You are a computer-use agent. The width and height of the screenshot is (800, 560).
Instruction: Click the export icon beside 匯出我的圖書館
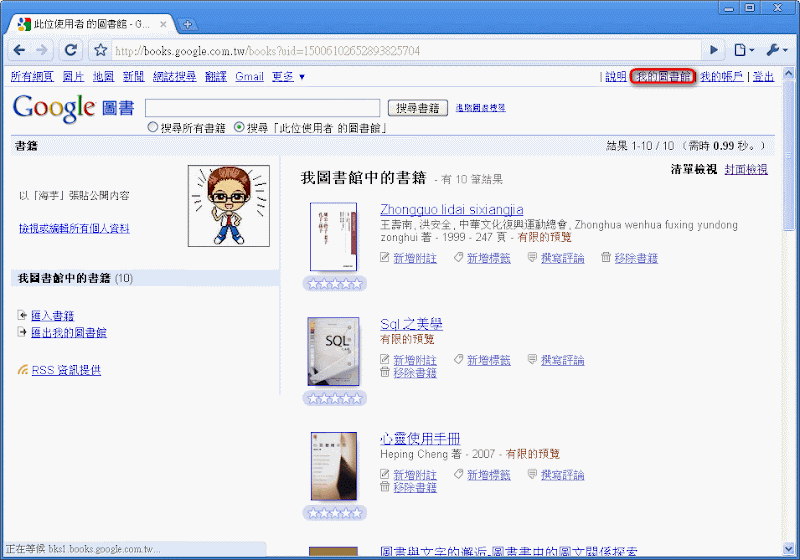click(x=22, y=332)
